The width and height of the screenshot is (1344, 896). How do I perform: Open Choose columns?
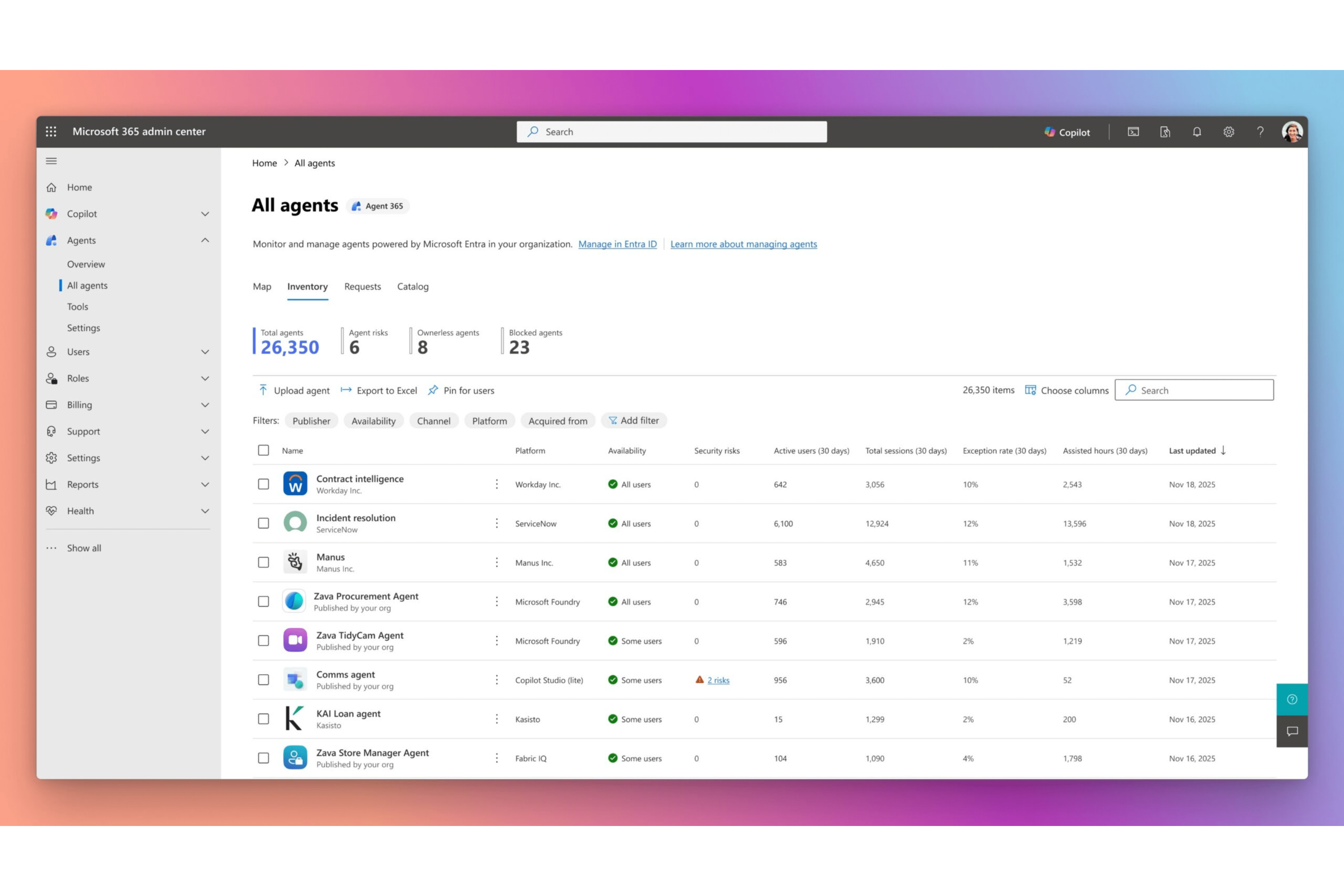pos(1066,390)
